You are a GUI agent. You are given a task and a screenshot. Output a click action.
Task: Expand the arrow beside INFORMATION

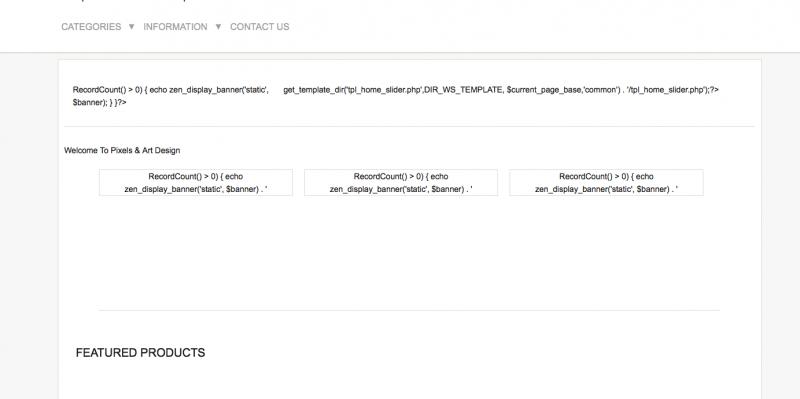(218, 27)
